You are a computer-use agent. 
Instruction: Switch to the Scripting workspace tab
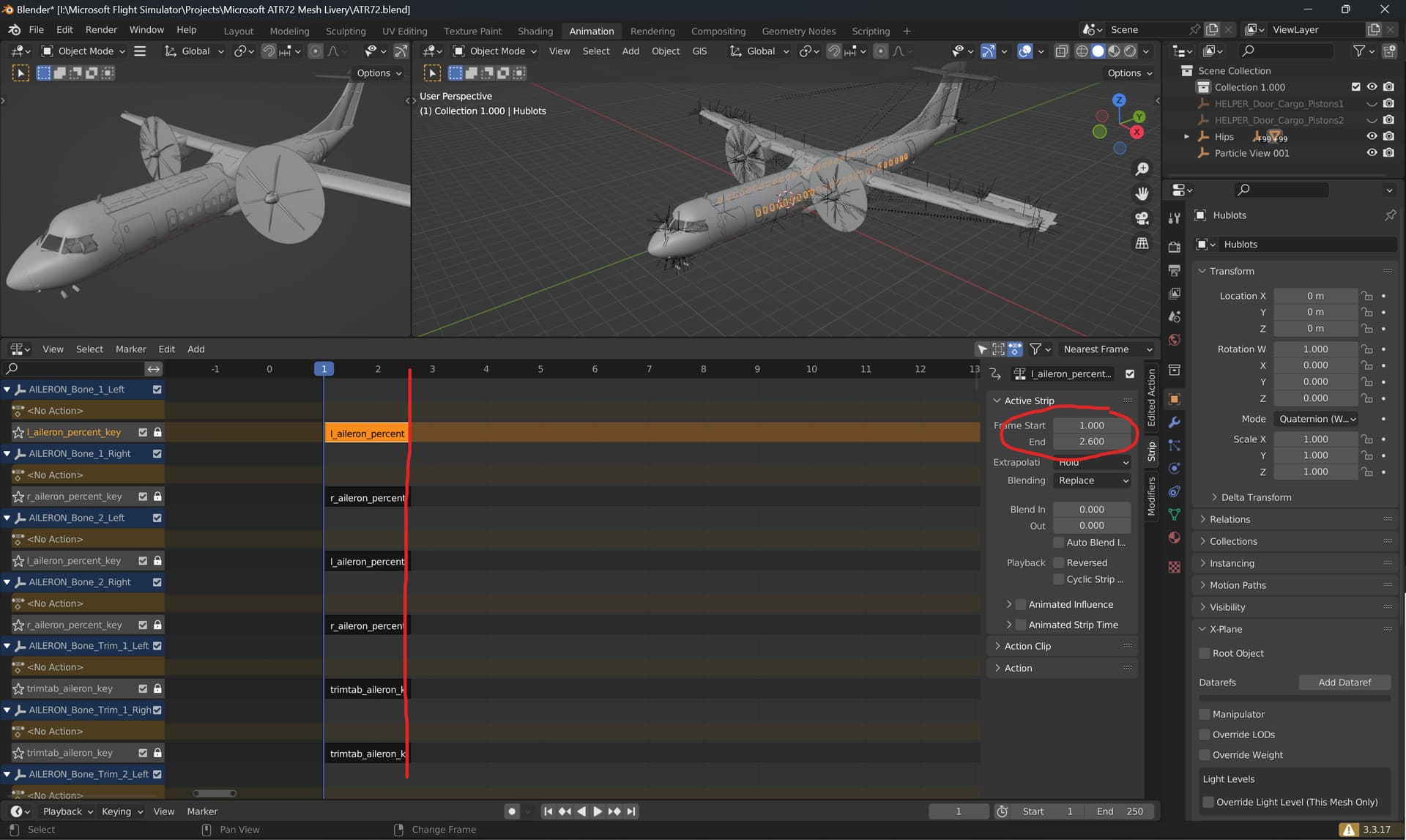(870, 31)
